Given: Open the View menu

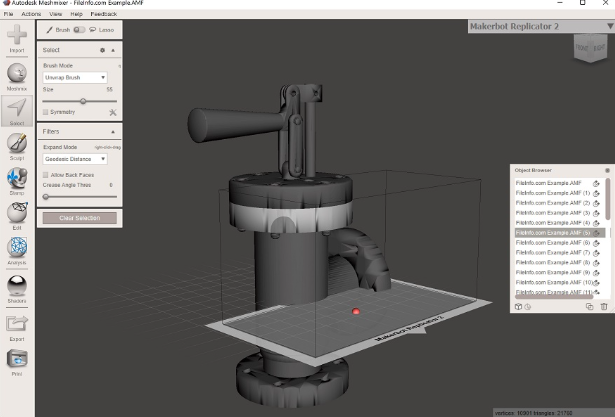Looking at the screenshot, I should coord(56,14).
